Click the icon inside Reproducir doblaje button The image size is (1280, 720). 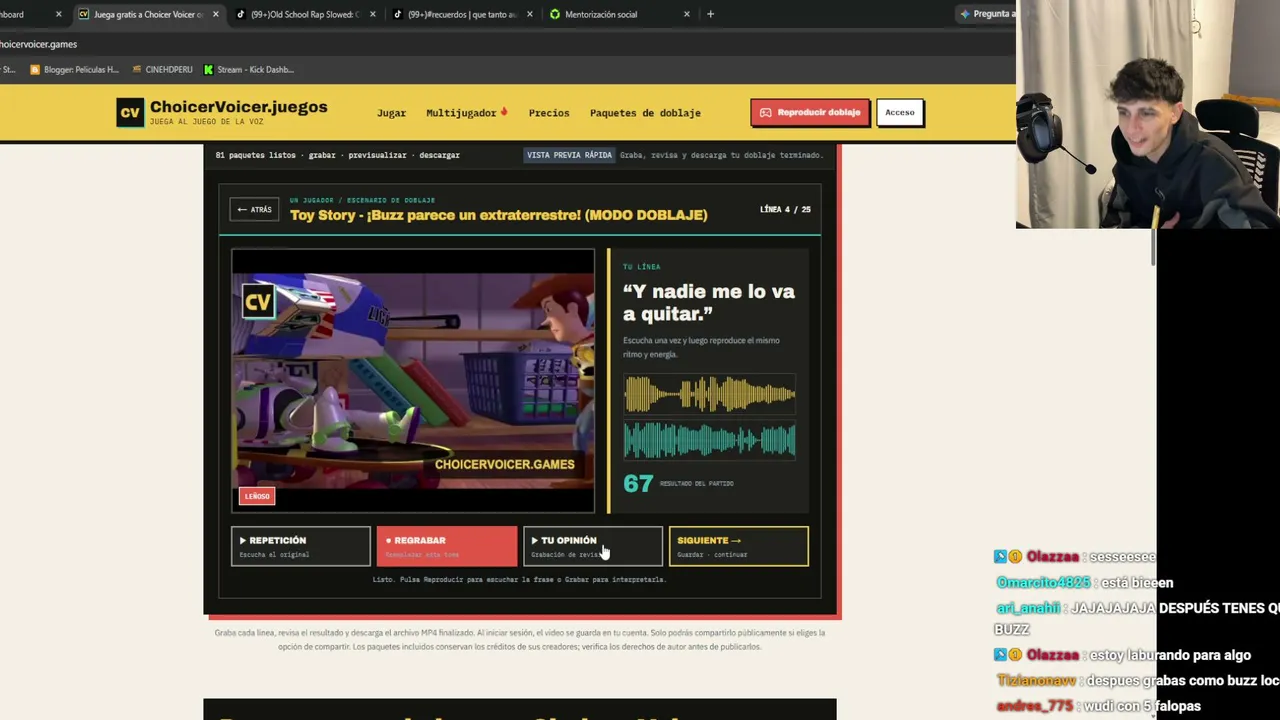[x=766, y=113]
